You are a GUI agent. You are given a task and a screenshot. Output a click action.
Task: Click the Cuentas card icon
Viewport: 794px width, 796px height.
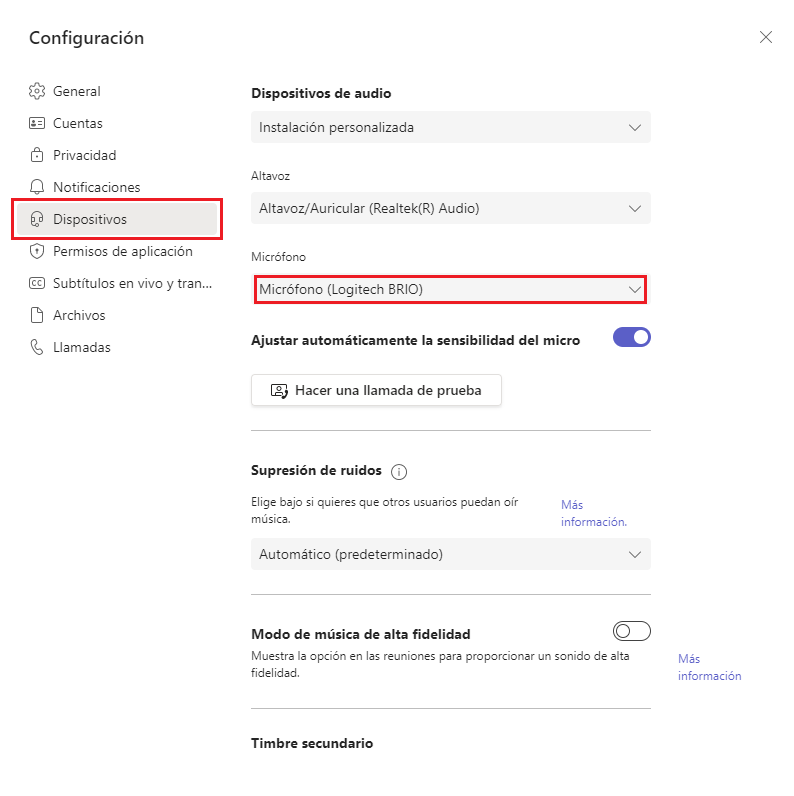37,123
